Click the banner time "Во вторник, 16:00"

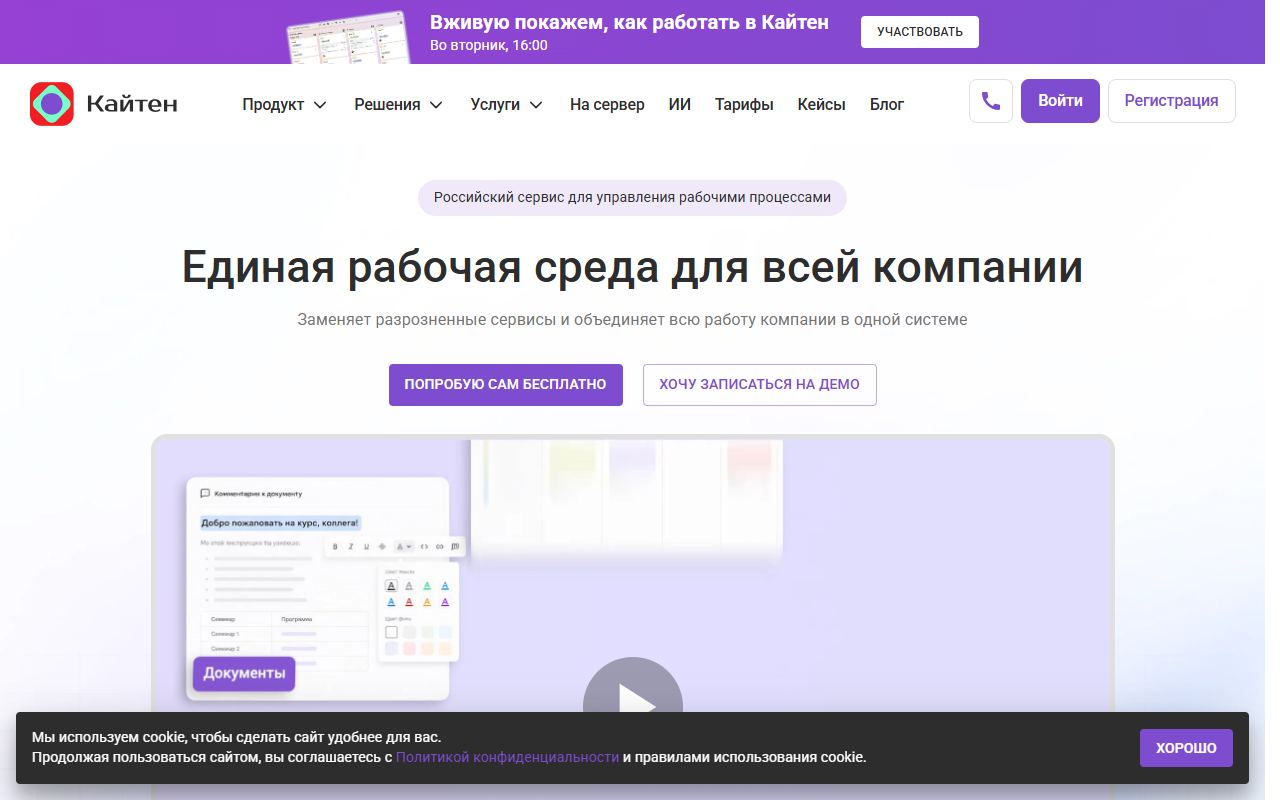tap(489, 45)
